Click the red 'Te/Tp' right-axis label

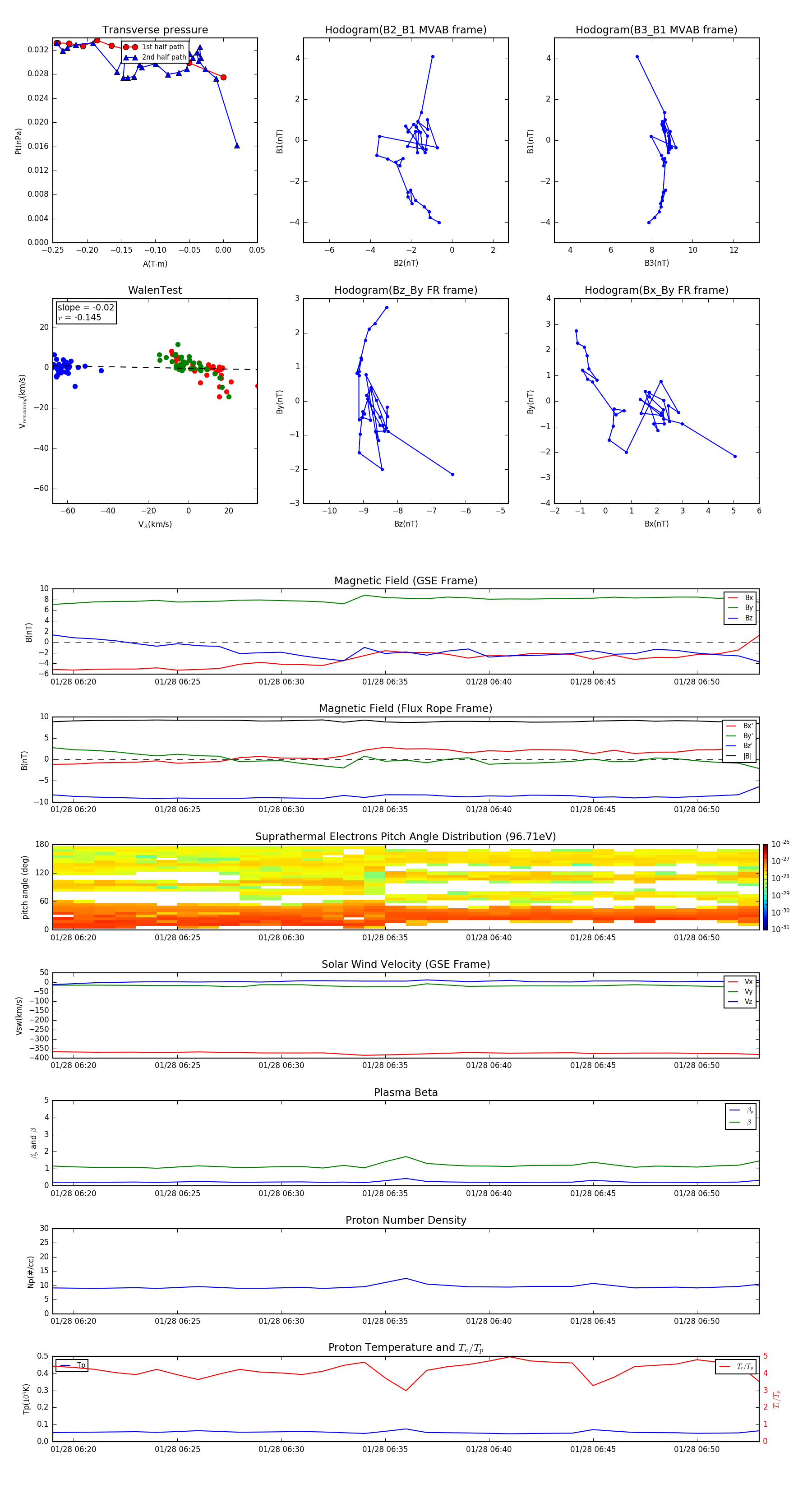[776, 1399]
